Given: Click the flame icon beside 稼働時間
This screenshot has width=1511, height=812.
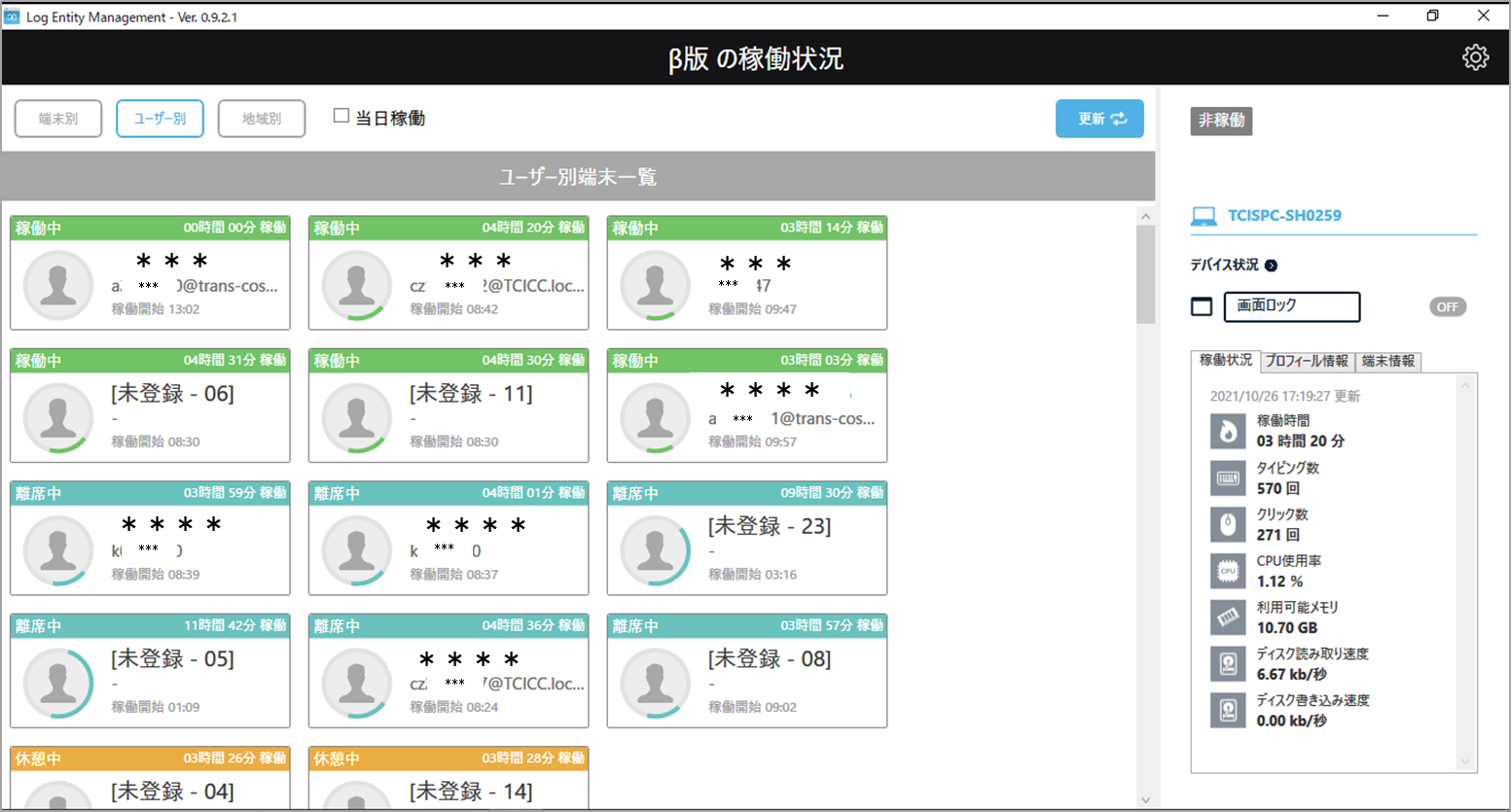Looking at the screenshot, I should click(x=1228, y=431).
